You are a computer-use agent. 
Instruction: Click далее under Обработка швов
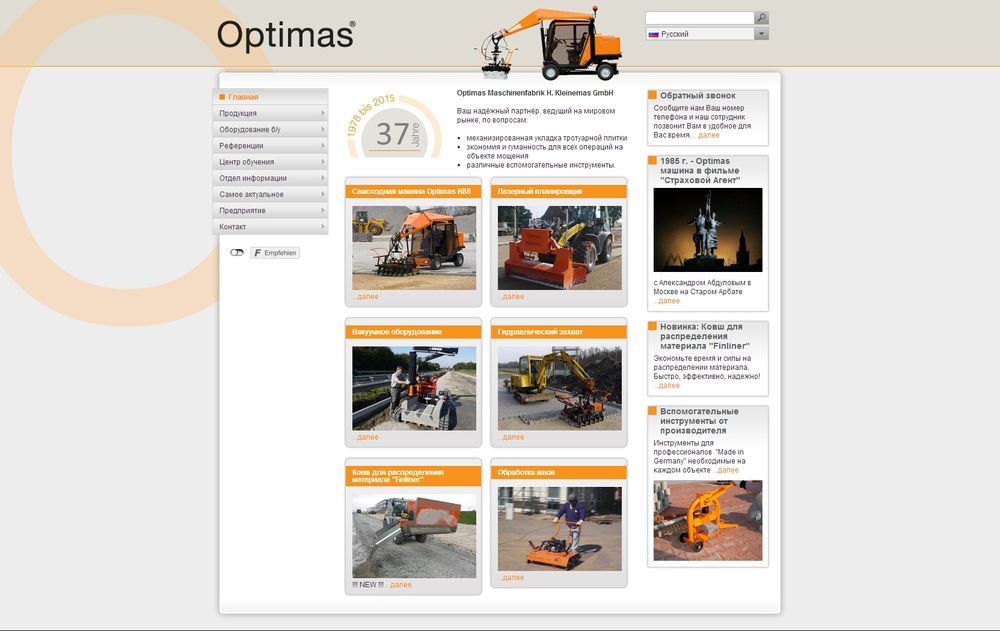coord(511,577)
